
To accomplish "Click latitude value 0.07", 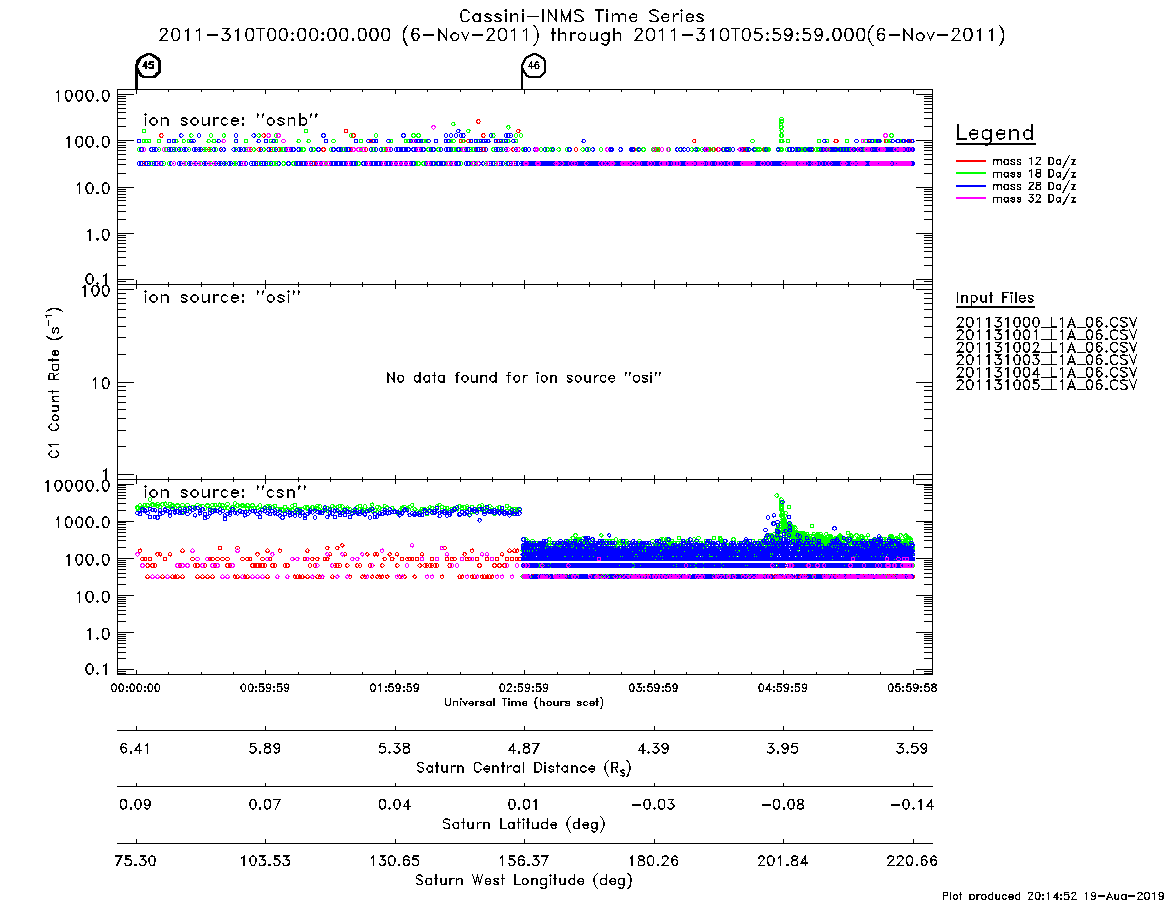I will (x=265, y=805).
